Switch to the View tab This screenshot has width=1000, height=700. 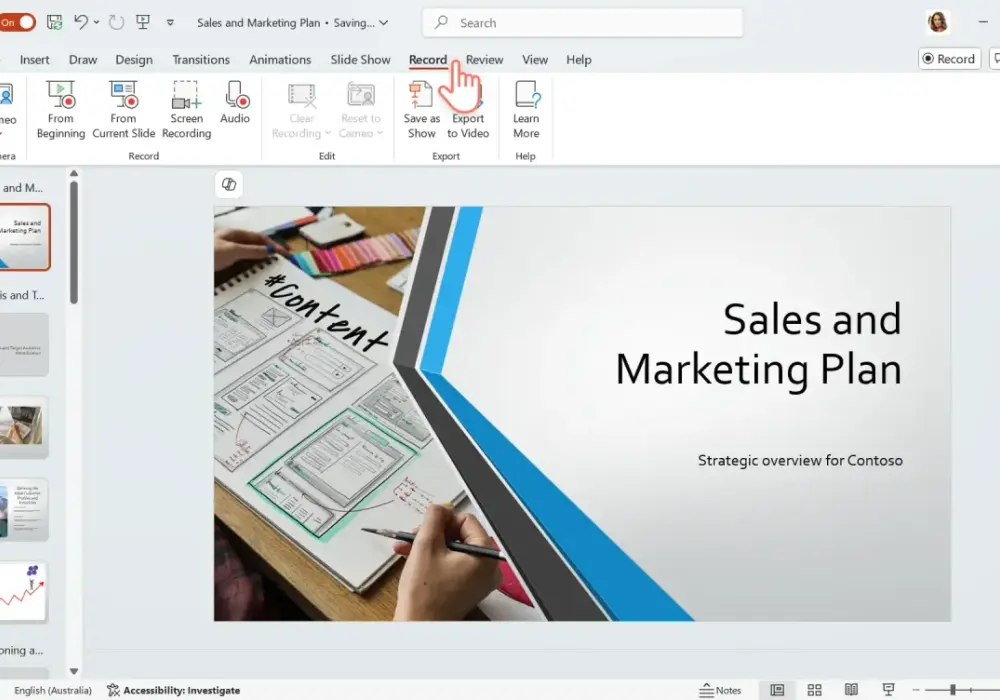pos(534,59)
